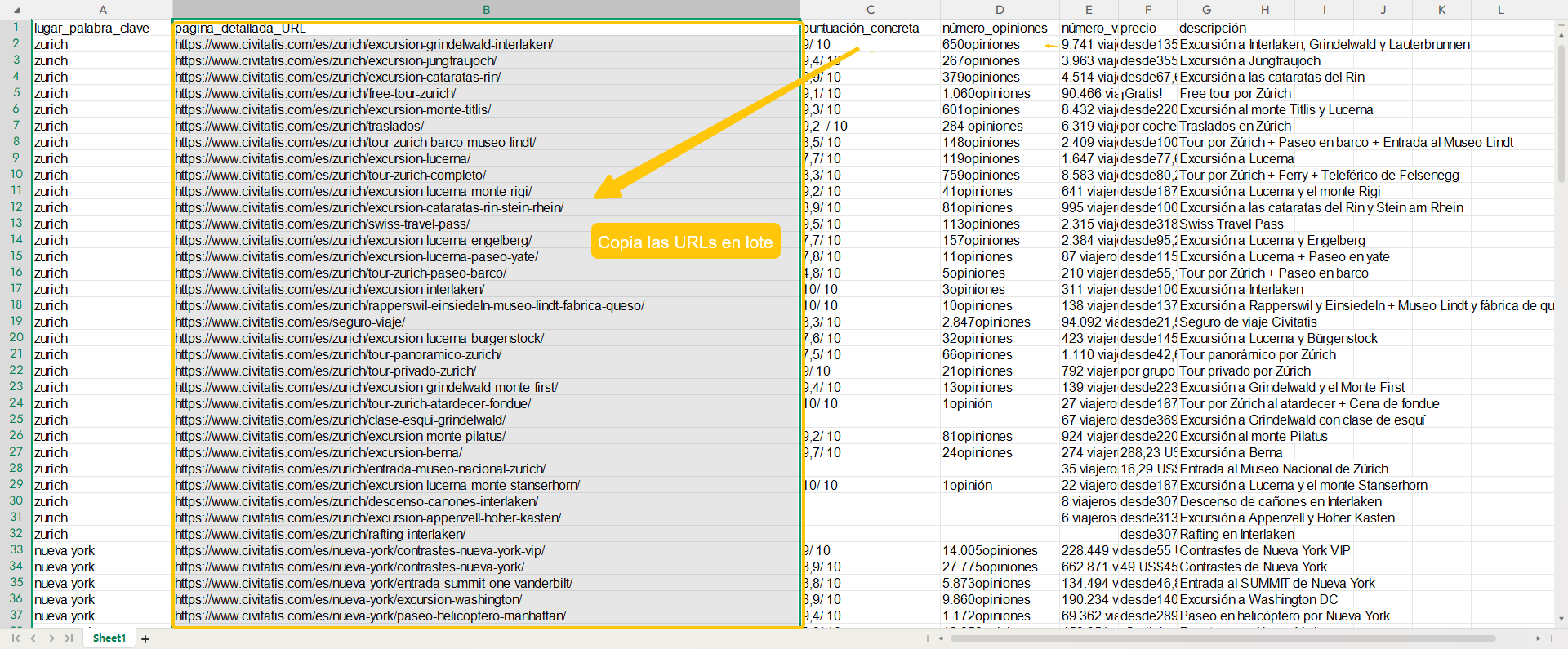Select row 37 header

click(16, 616)
